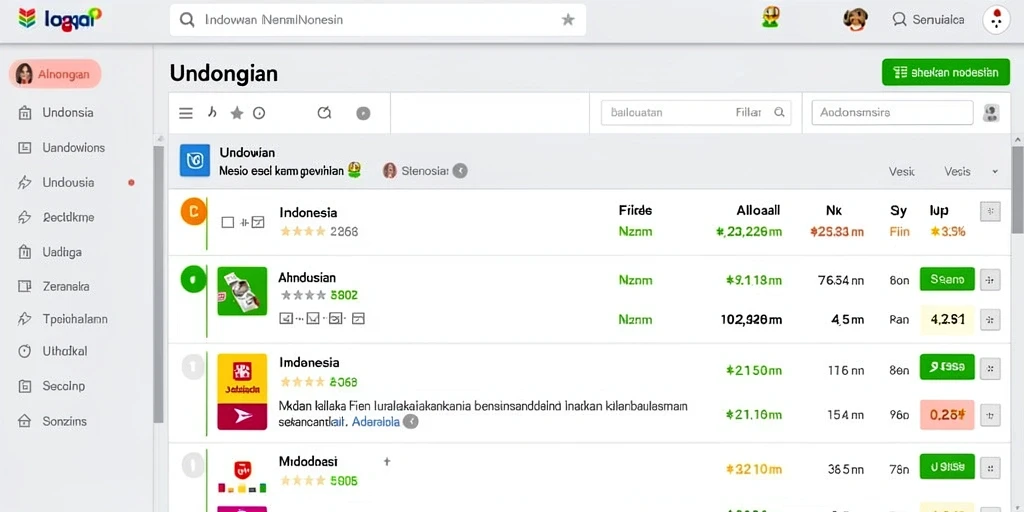The image size is (1024, 512).
Task: Click the Vesk column header
Action: pyautogui.click(x=901, y=171)
